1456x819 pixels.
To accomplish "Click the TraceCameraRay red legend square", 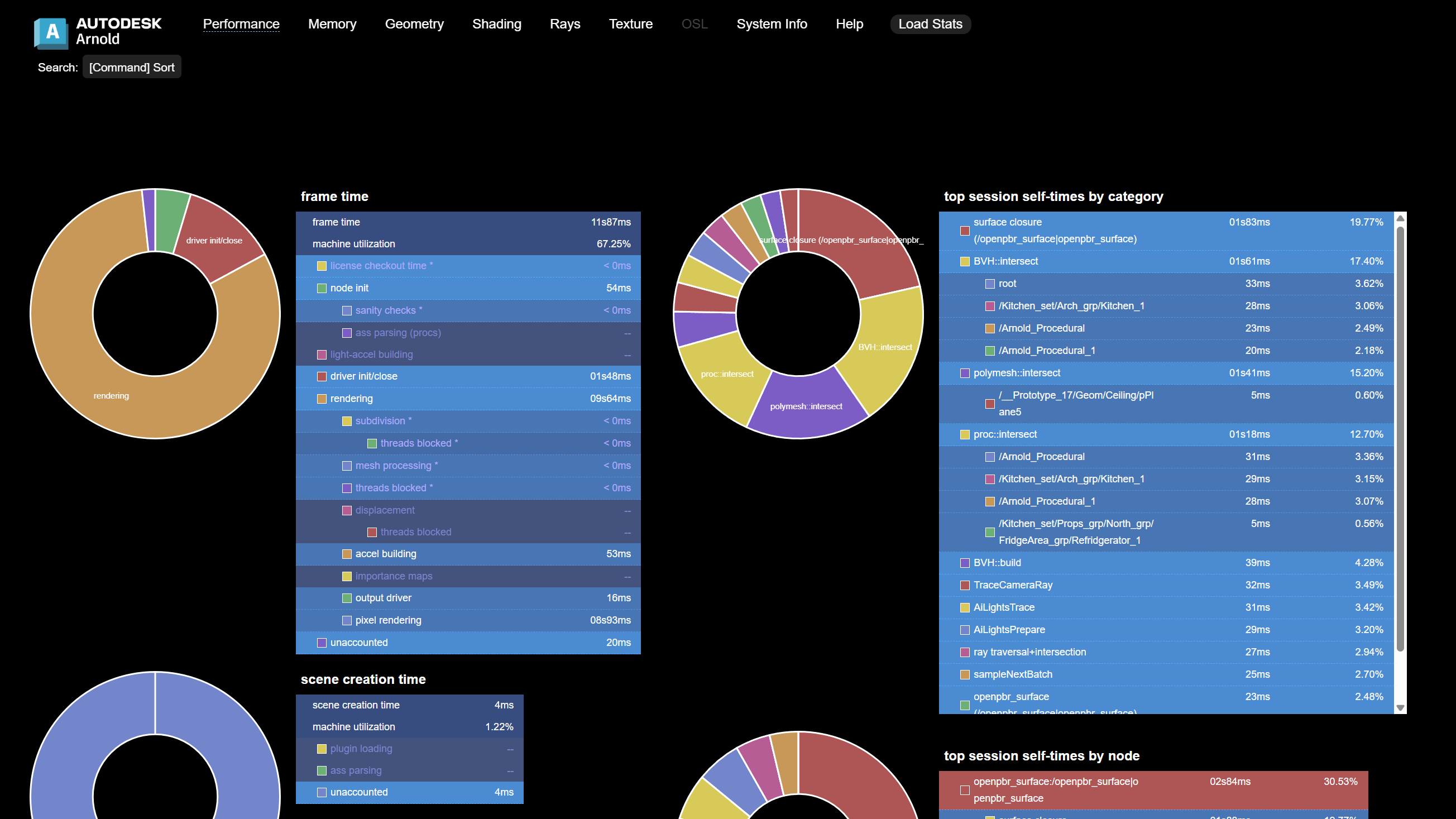I will (x=965, y=586).
